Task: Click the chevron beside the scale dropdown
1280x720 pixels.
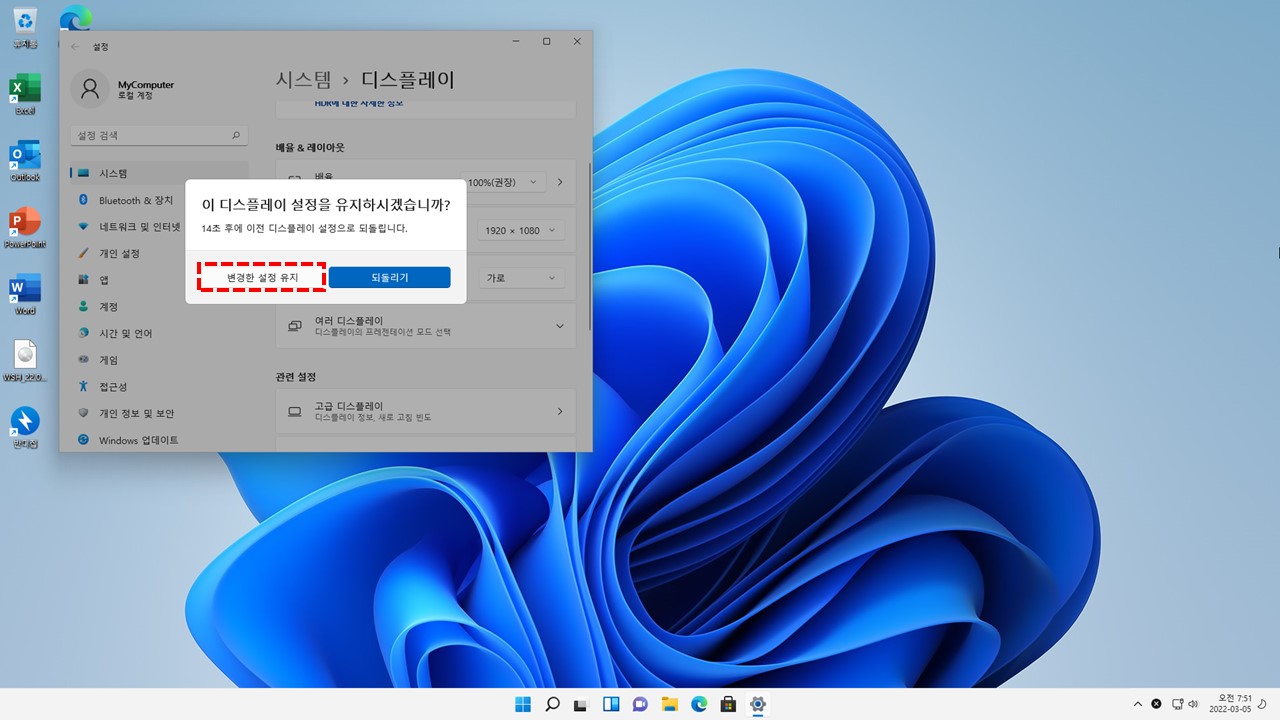Action: [x=560, y=182]
